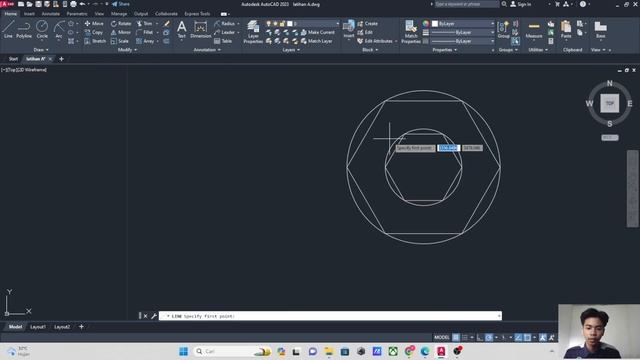
Task: Open the Insert ribbon tab
Action: click(29, 13)
